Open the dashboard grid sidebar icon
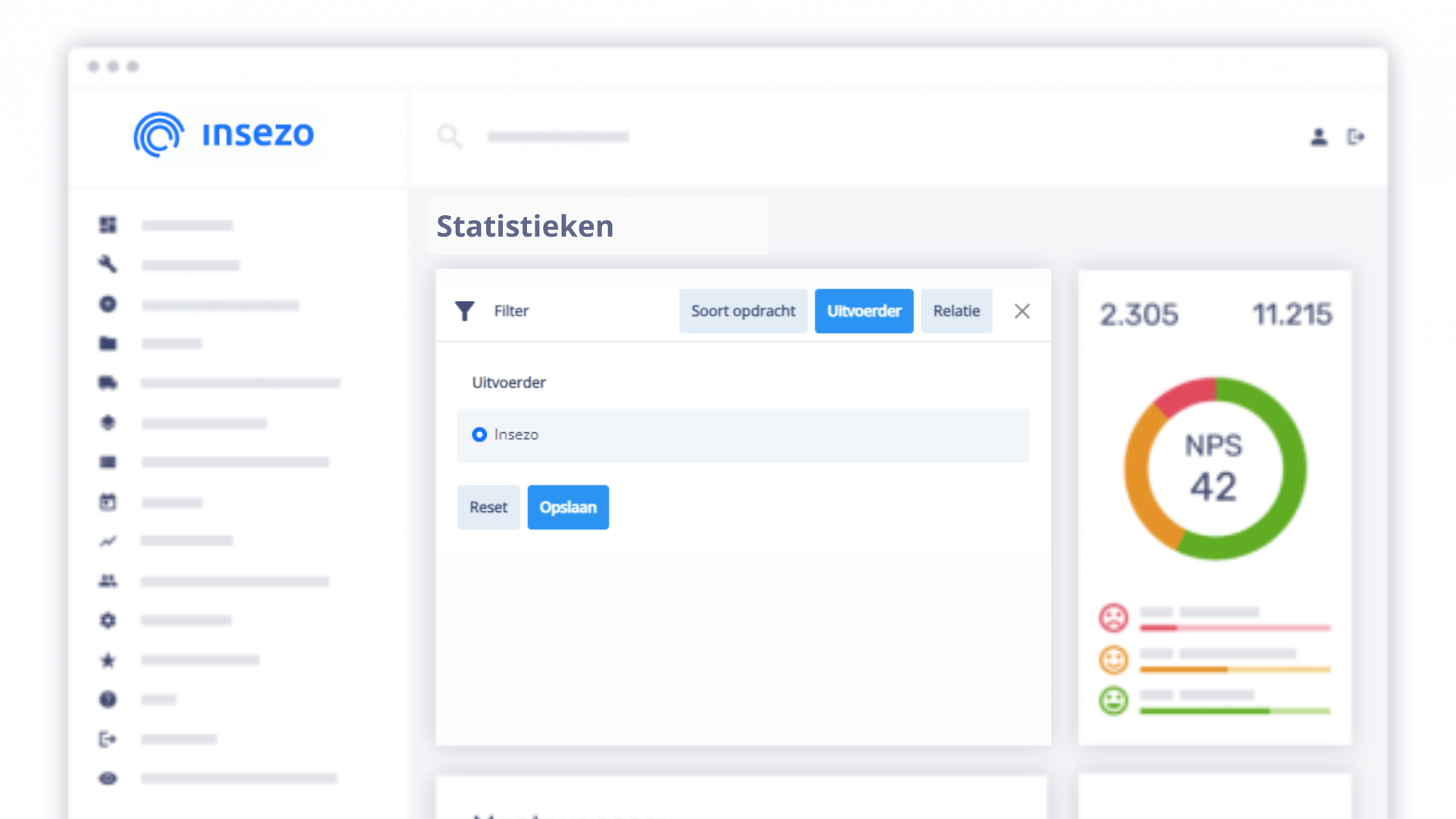1456x819 pixels. point(108,225)
